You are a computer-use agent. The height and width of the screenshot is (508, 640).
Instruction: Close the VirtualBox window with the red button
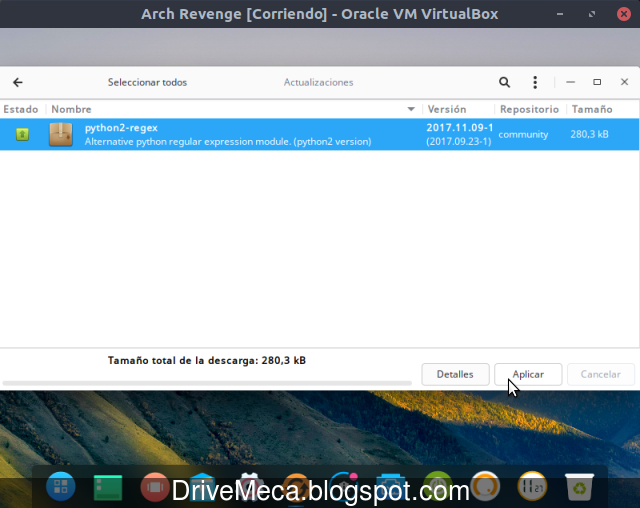point(624,14)
